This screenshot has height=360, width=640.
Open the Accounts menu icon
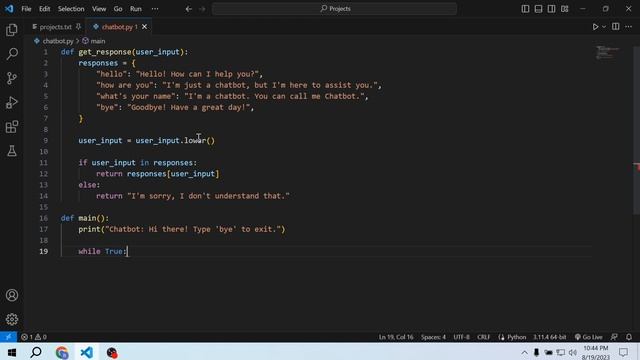(12, 295)
